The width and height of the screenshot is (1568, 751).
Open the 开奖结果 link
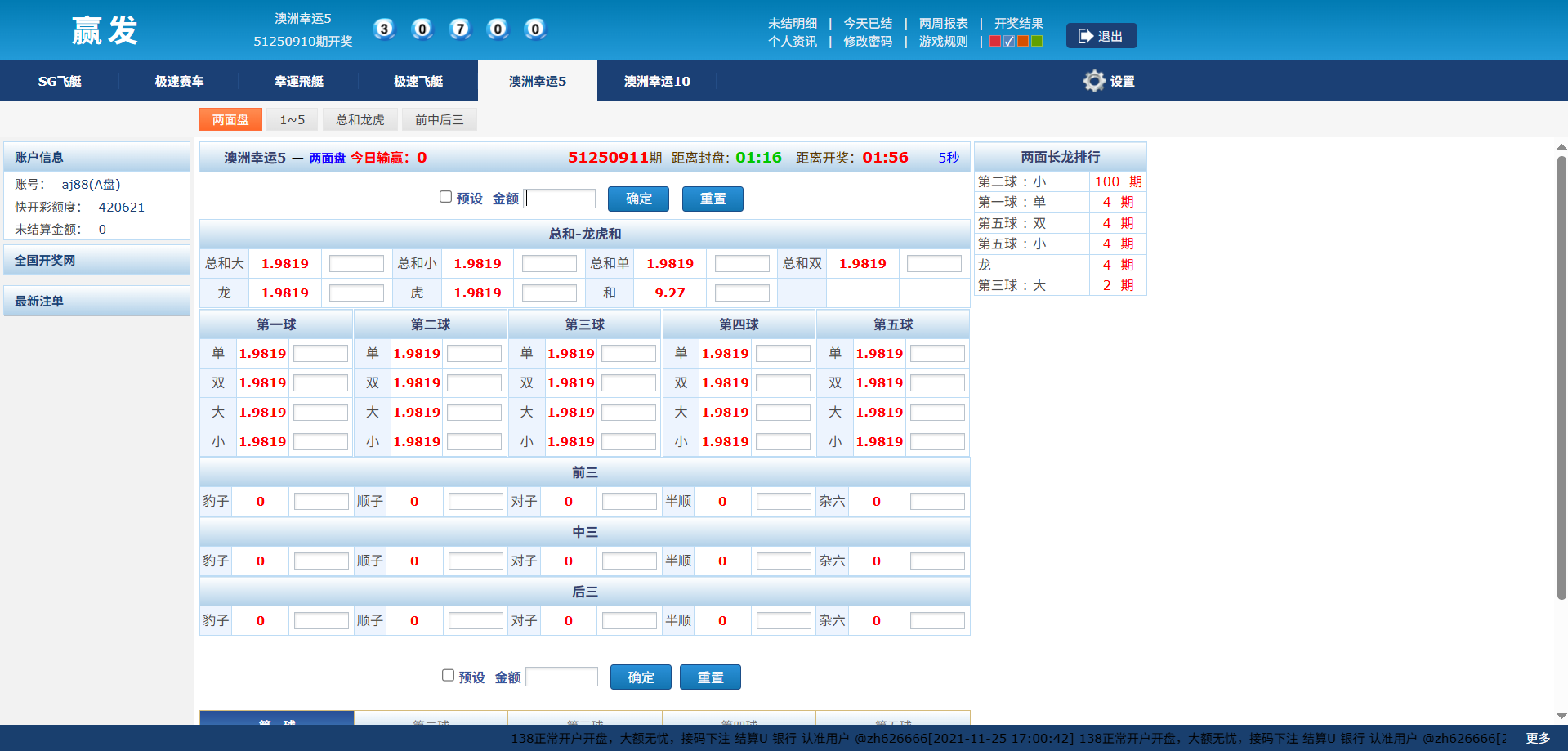[1018, 23]
